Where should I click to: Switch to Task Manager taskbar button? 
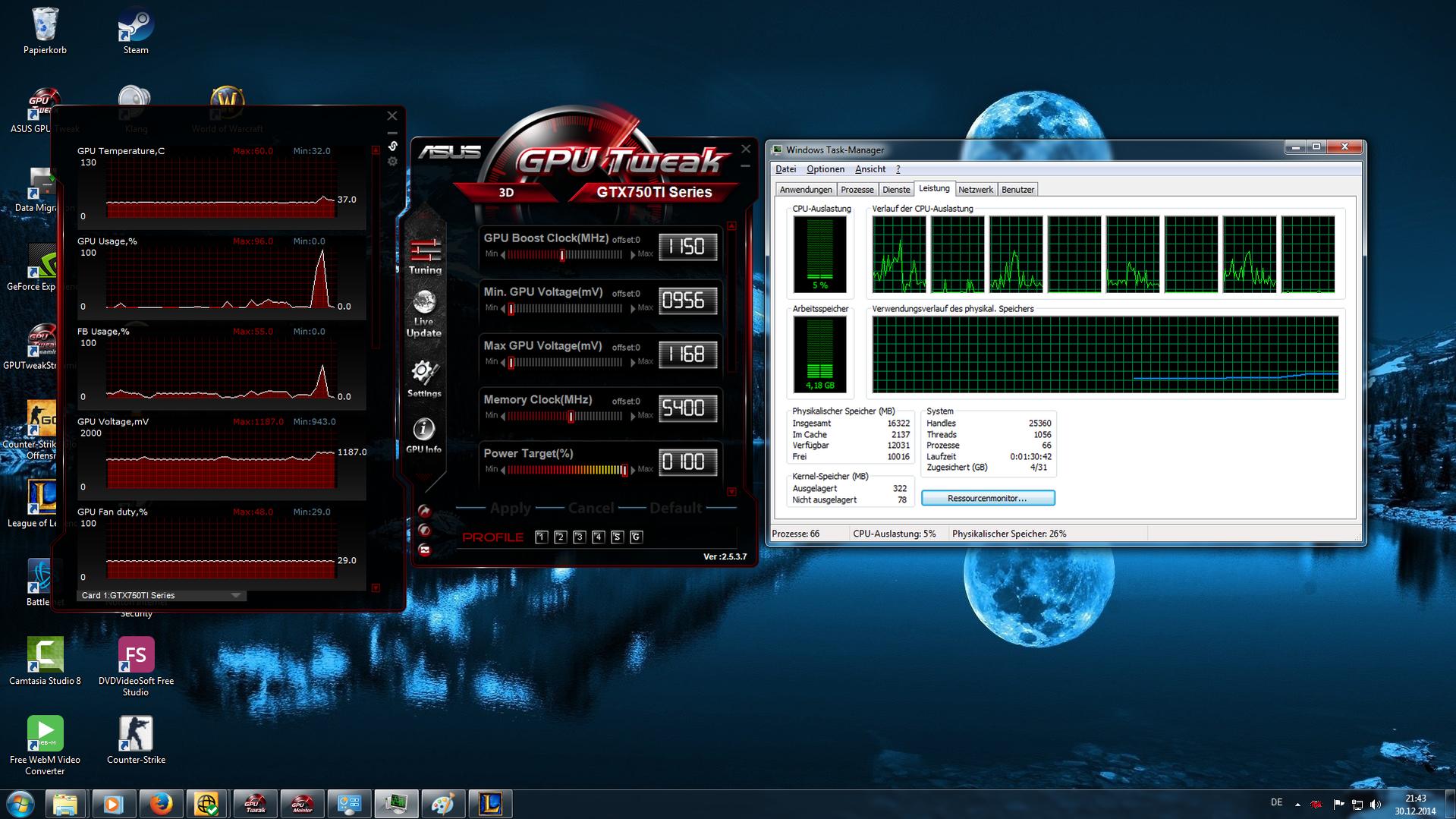396,804
